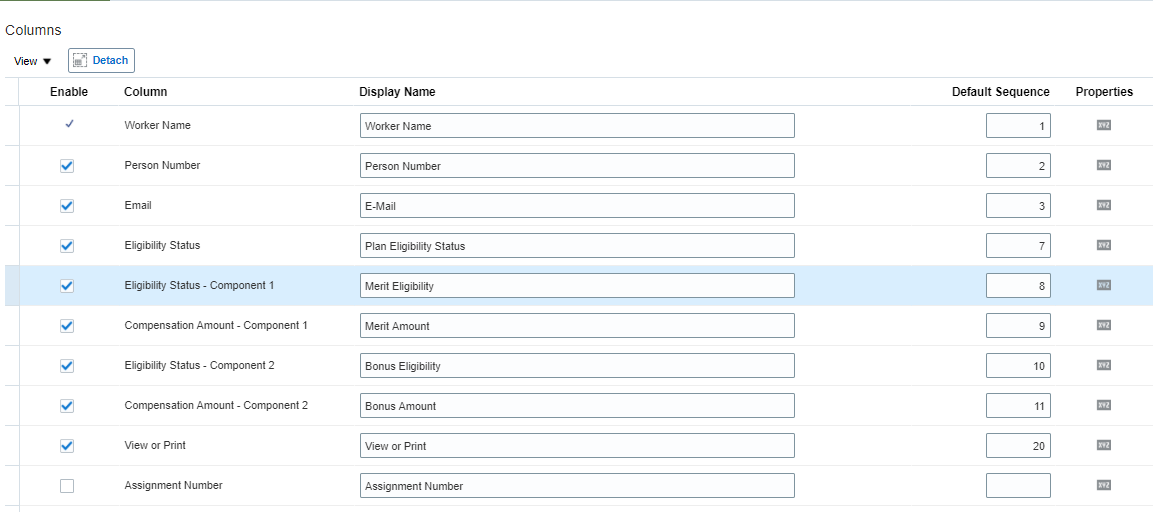This screenshot has width=1153, height=512.
Task: Open the View dropdown menu
Action: click(x=32, y=61)
